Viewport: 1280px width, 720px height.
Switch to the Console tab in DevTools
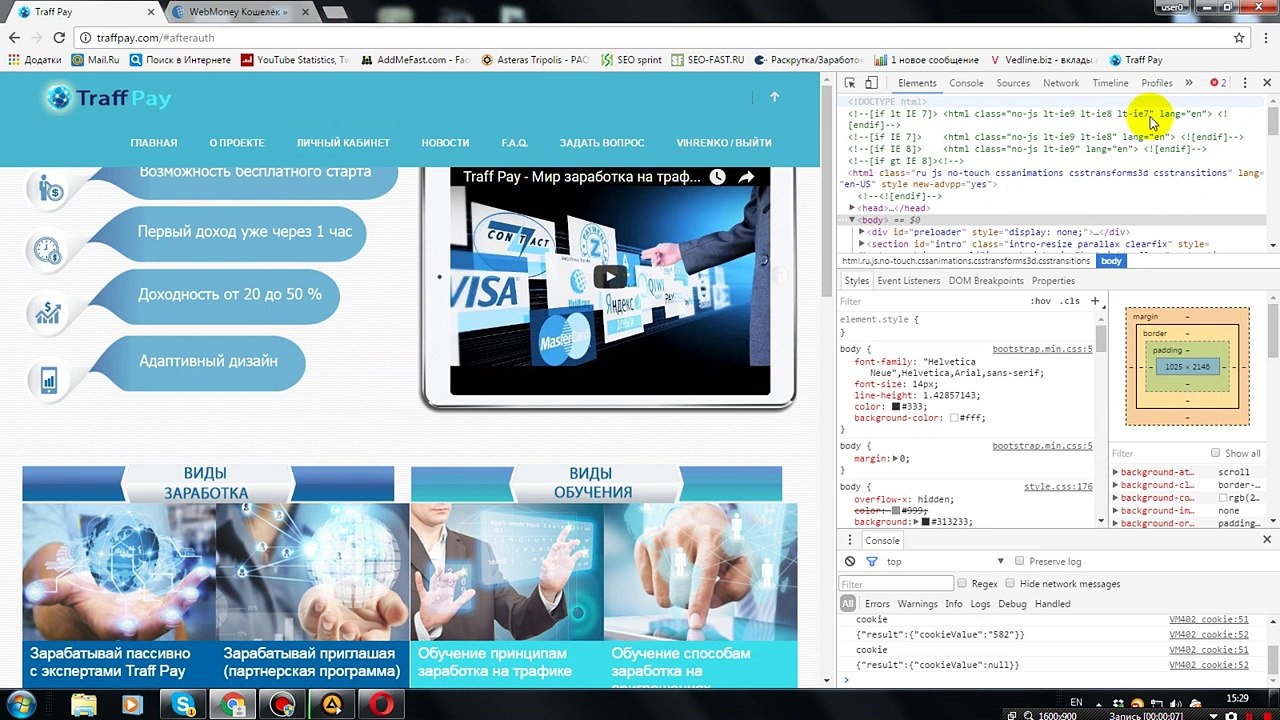[x=966, y=83]
